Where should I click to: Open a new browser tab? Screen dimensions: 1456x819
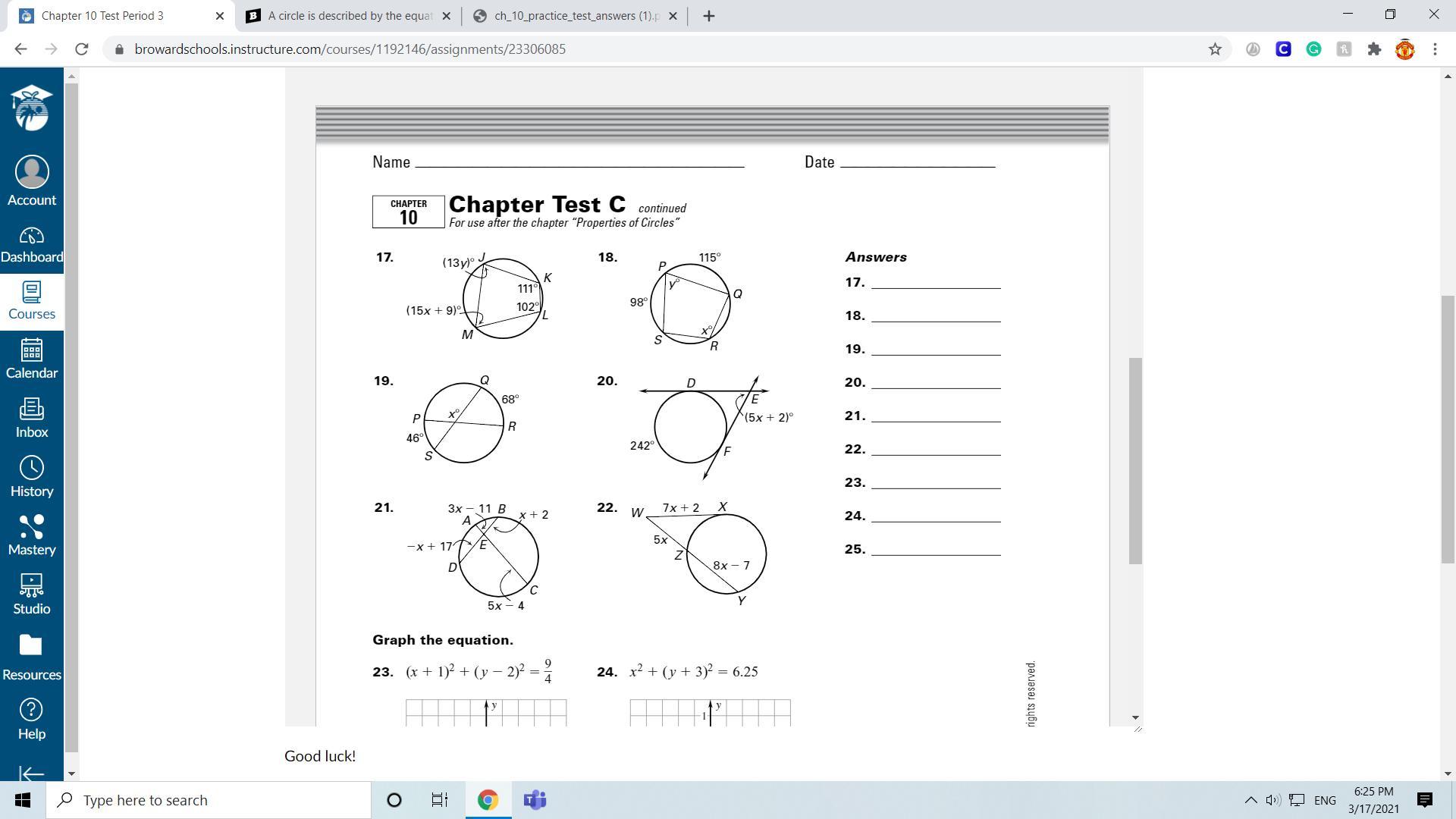tap(708, 16)
